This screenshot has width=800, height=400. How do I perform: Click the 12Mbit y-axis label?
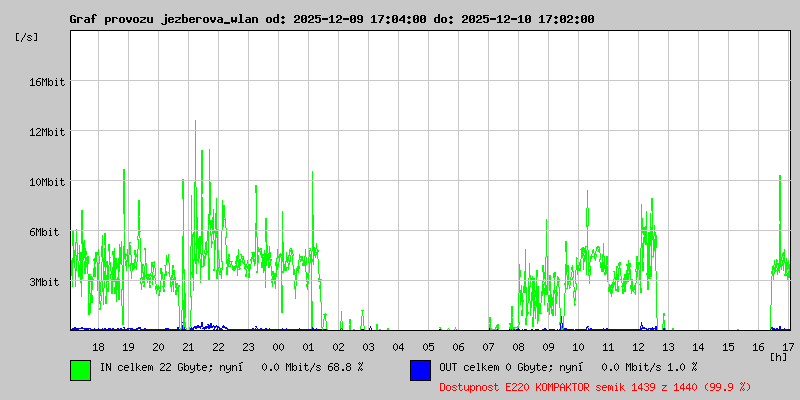click(x=47, y=132)
